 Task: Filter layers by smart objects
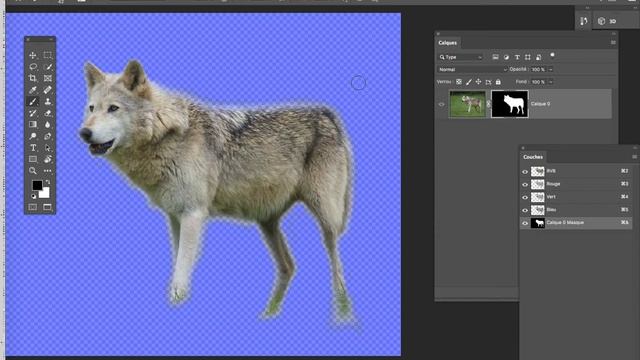538,57
